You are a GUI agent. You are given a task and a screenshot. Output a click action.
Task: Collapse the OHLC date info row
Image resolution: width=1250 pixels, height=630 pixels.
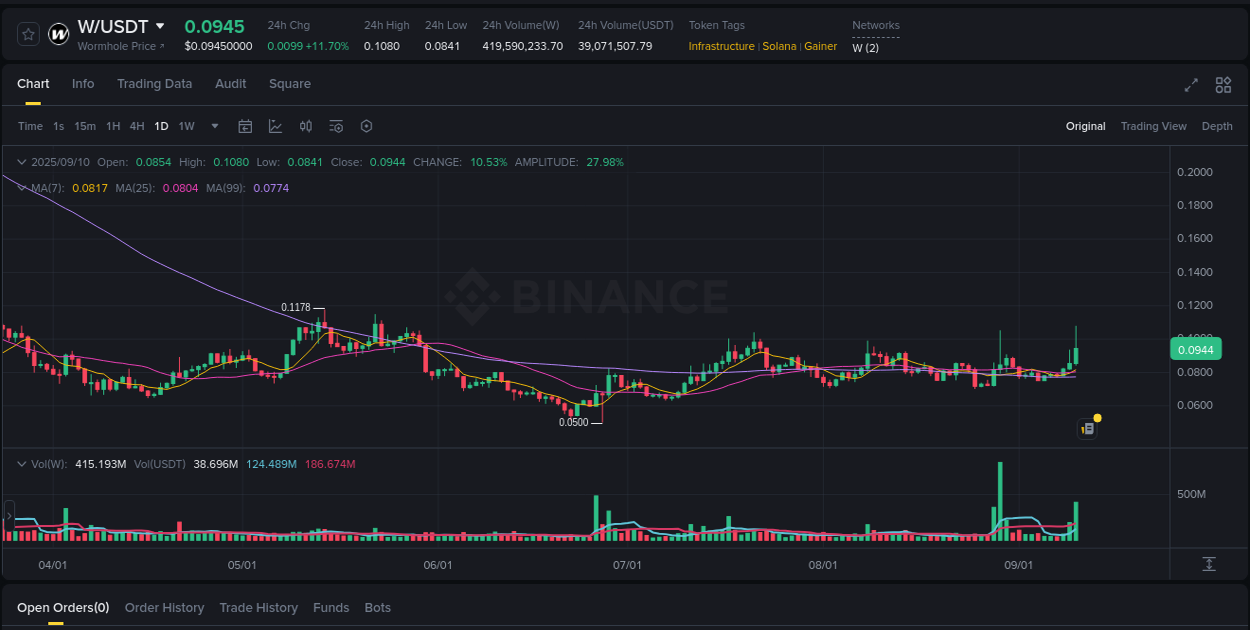tap(22, 162)
